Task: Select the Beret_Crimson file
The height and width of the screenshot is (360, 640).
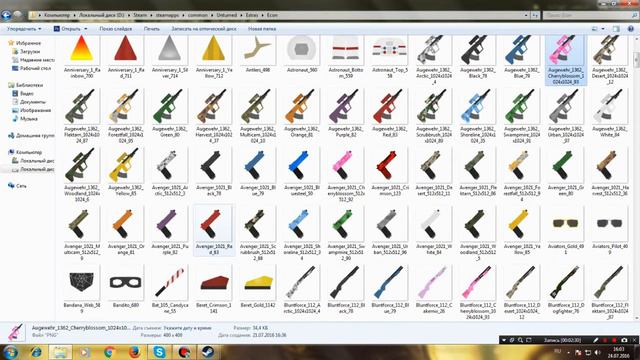Action: point(214,290)
